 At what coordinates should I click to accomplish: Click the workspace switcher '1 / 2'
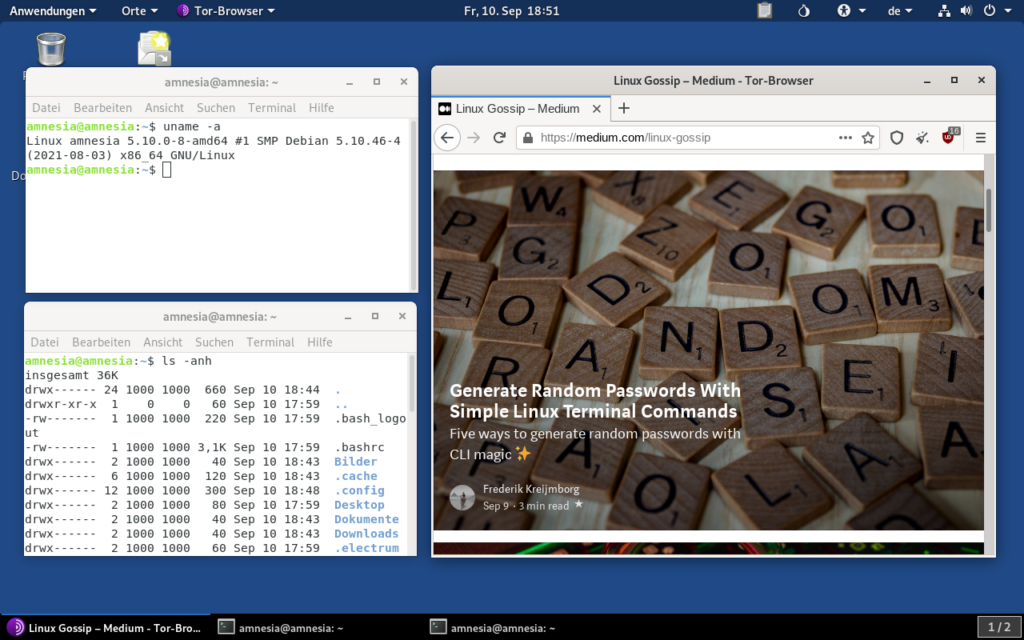pos(999,628)
